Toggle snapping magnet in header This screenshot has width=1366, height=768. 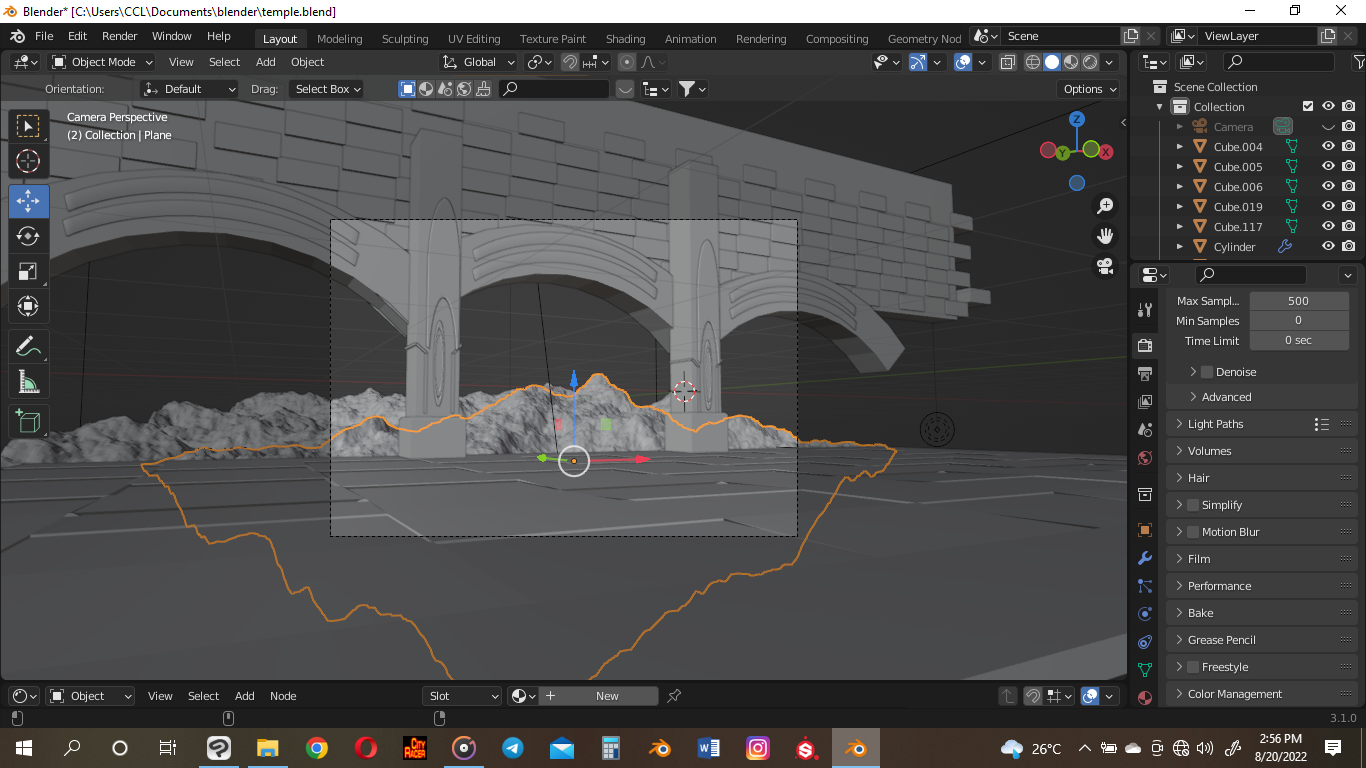click(570, 62)
